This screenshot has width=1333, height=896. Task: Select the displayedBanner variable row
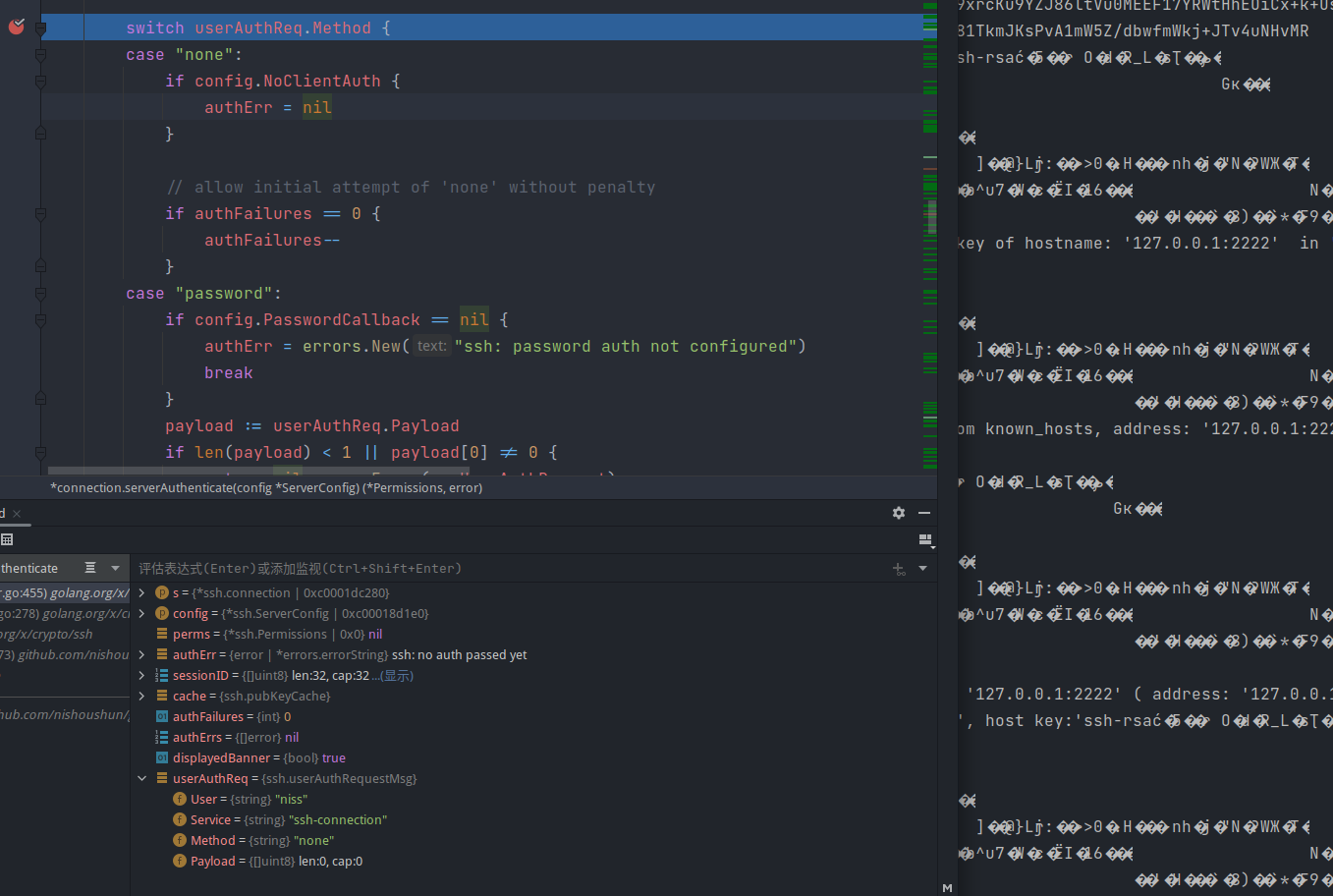533,757
